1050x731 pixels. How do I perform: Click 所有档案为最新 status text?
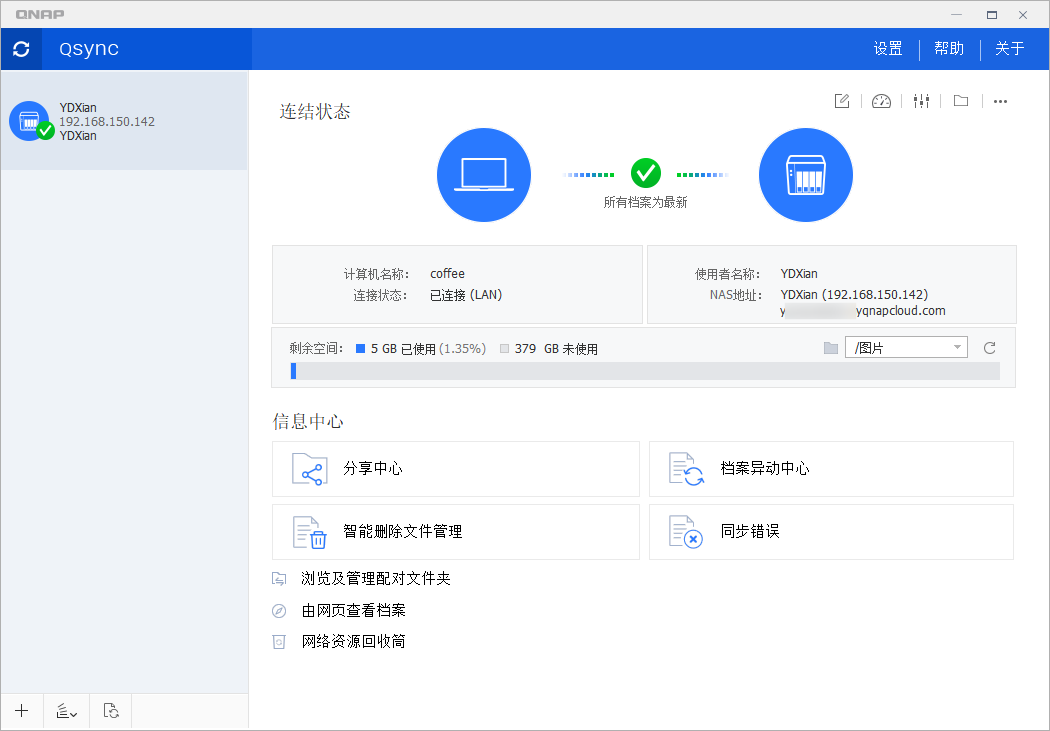click(646, 202)
